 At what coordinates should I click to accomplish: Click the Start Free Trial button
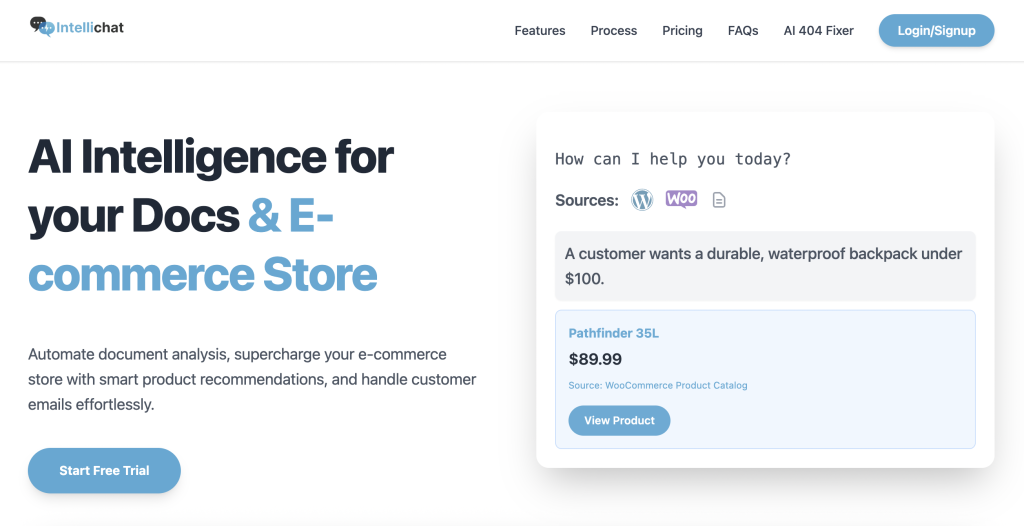104,471
